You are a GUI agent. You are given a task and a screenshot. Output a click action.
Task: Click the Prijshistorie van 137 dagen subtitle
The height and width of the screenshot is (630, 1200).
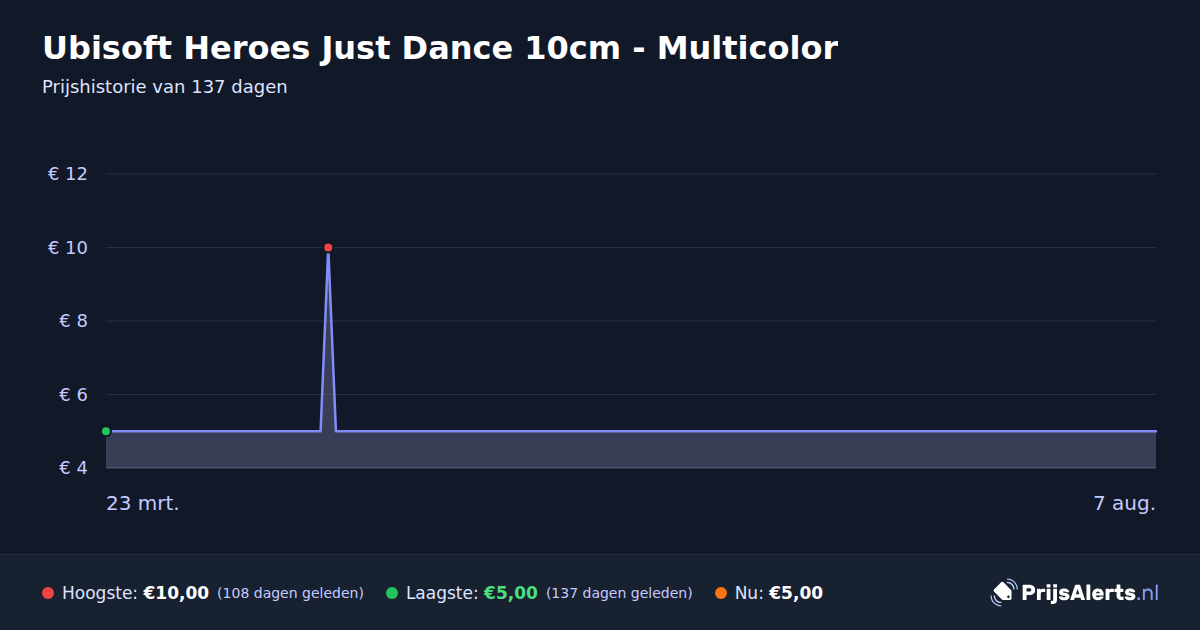pos(165,87)
